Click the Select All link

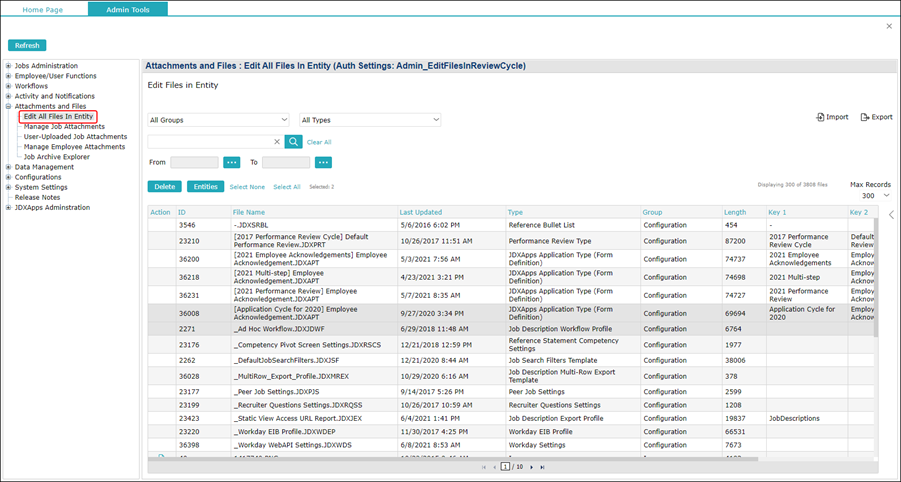click(287, 187)
